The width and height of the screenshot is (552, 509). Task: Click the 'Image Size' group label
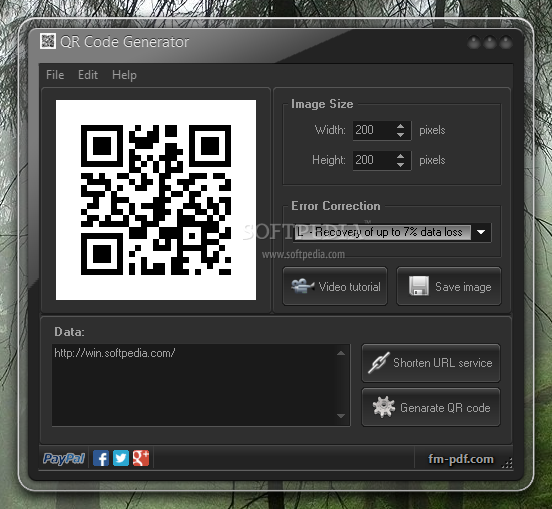(x=322, y=104)
